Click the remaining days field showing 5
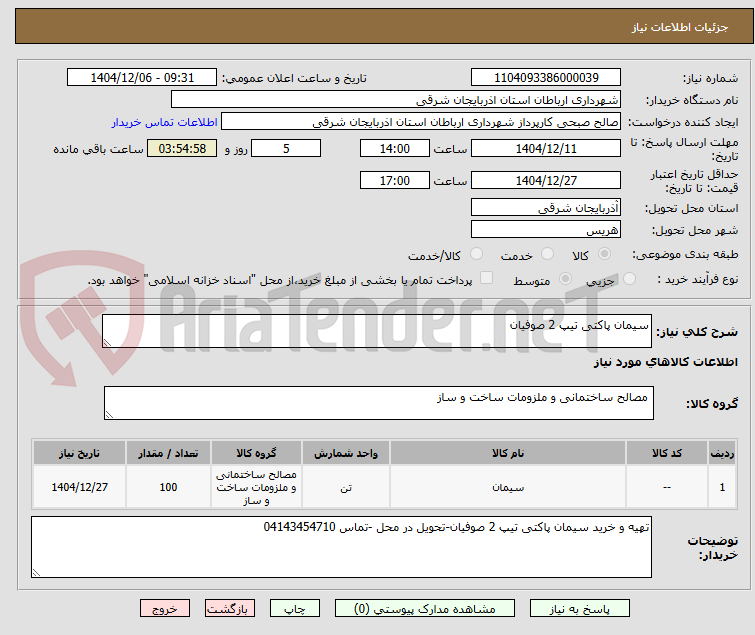Screen dimensions: 755x635 [x=286, y=148]
